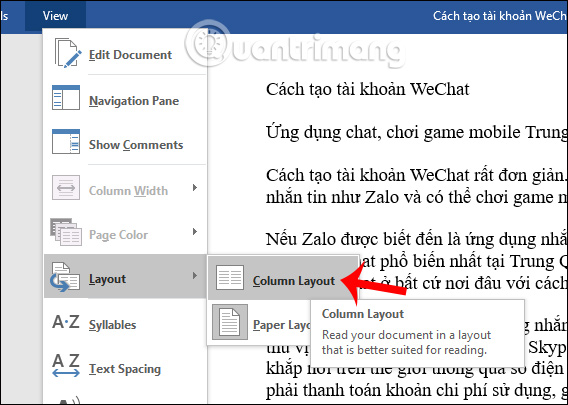Click the Navigation Pane icon

tap(66, 97)
